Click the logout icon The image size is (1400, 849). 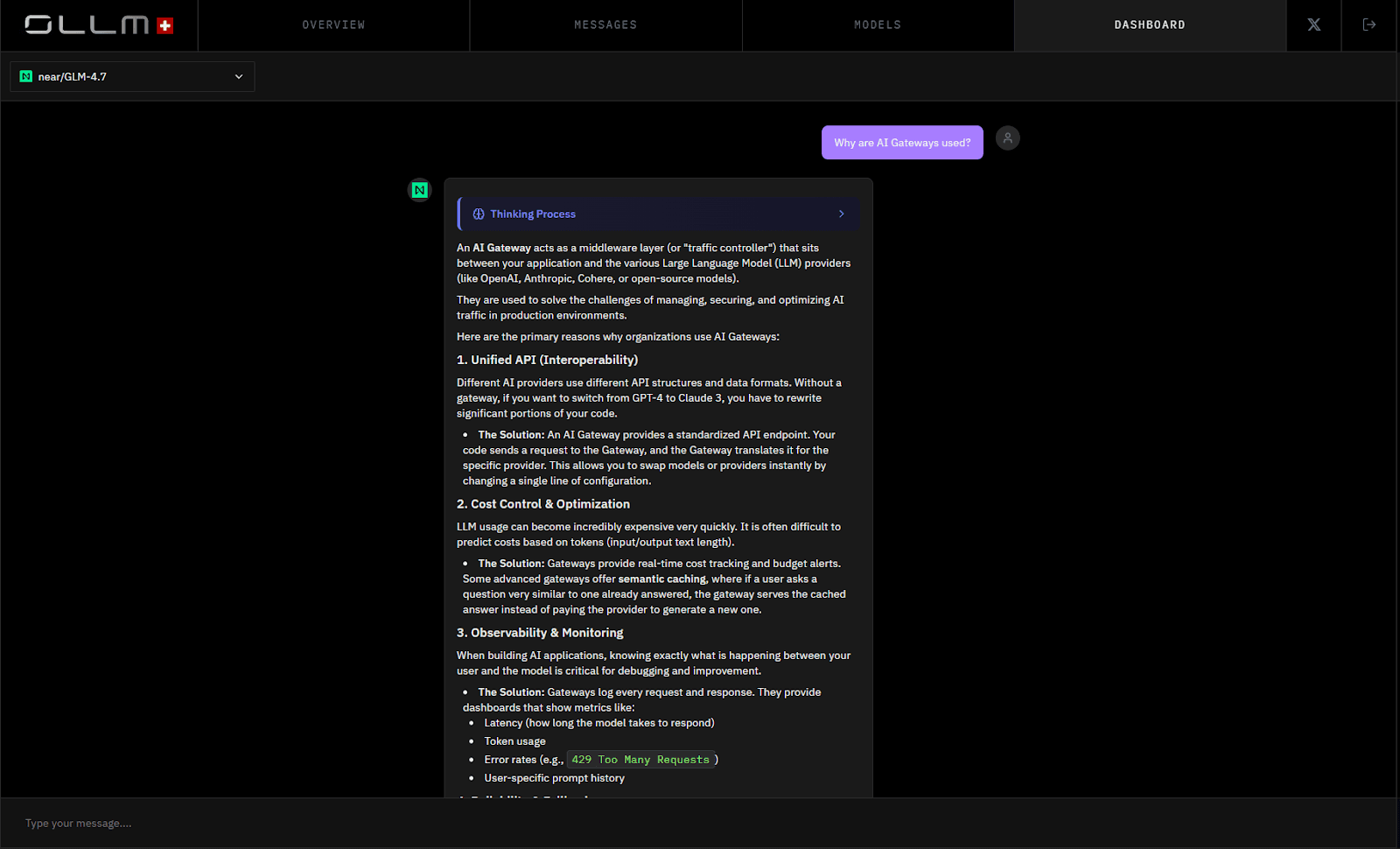pyautogui.click(x=1369, y=25)
